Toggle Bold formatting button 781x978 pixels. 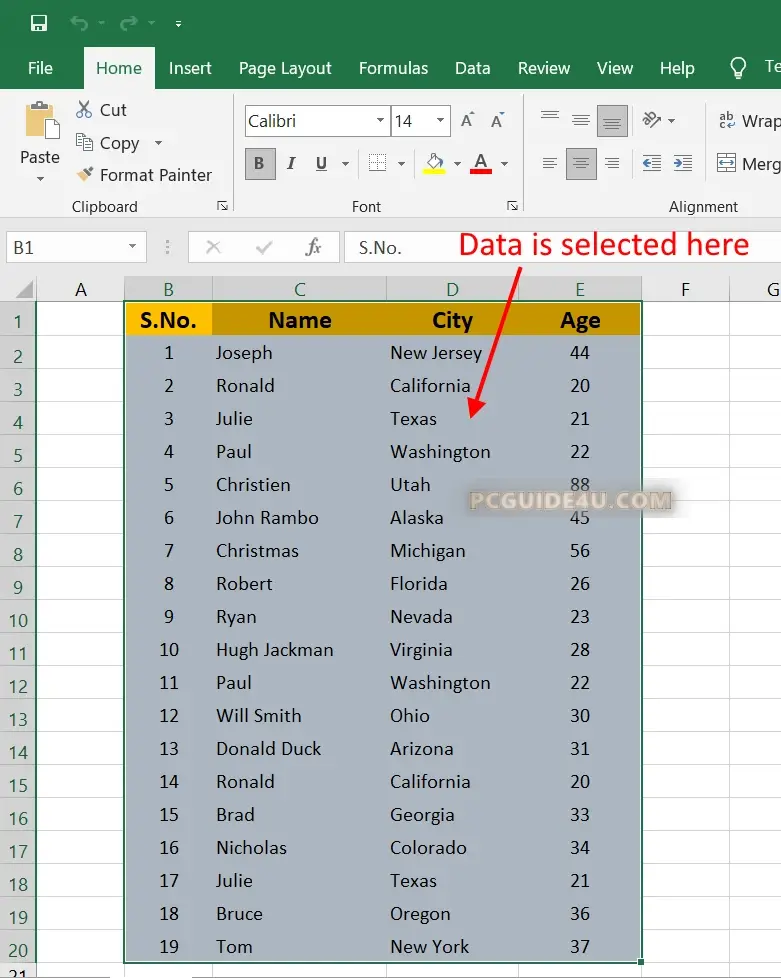pyautogui.click(x=260, y=163)
